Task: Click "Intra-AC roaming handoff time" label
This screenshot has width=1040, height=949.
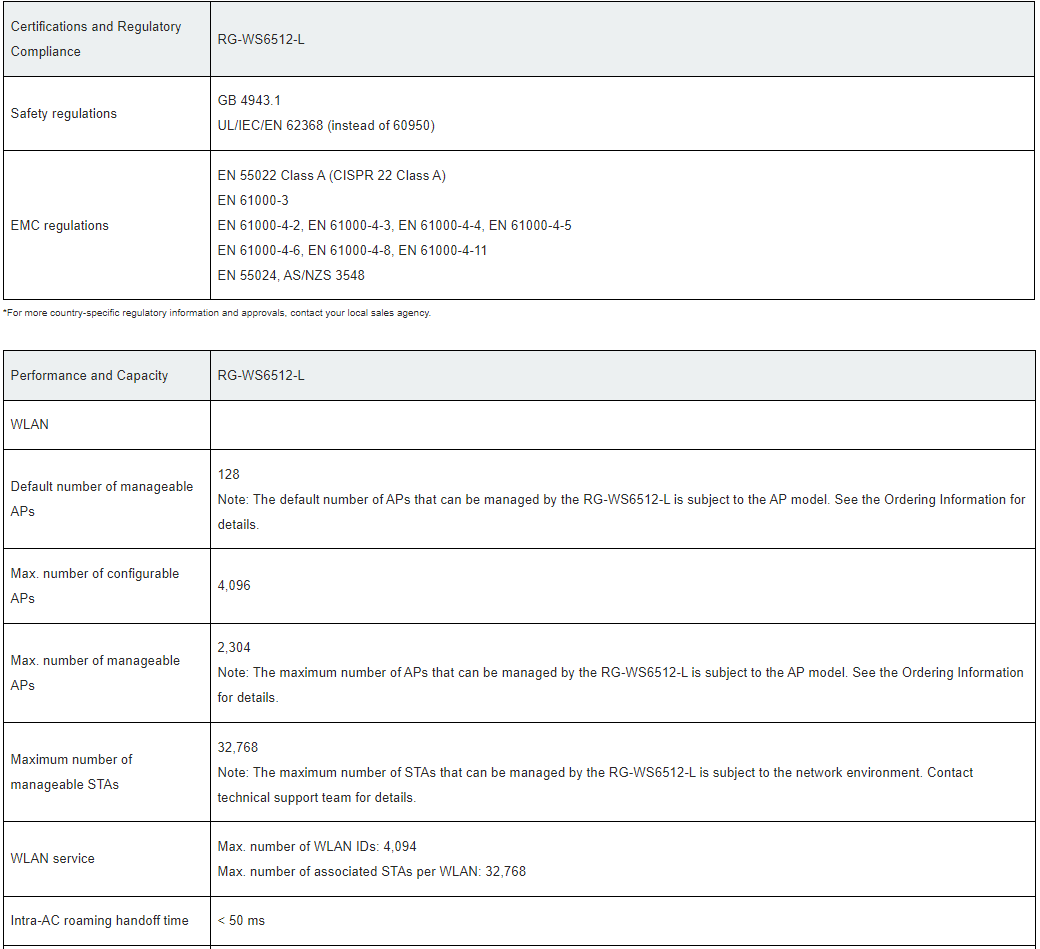Action: 99,920
